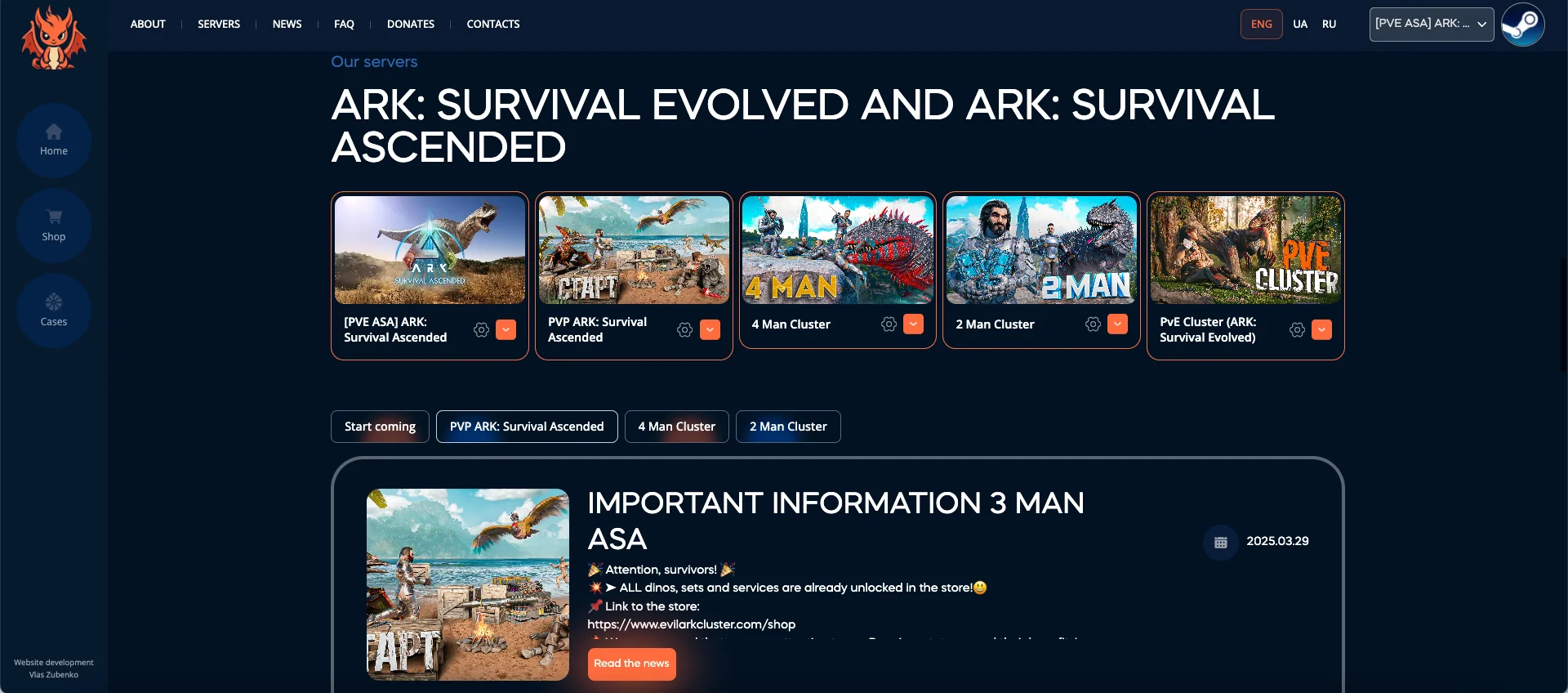1568x693 pixels.
Task: Select the 2 Man Cluster news tab
Action: coord(788,427)
